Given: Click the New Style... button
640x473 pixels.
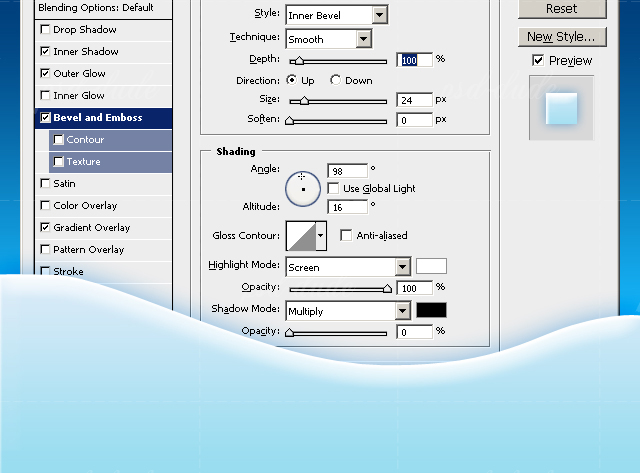Looking at the screenshot, I should [562, 37].
